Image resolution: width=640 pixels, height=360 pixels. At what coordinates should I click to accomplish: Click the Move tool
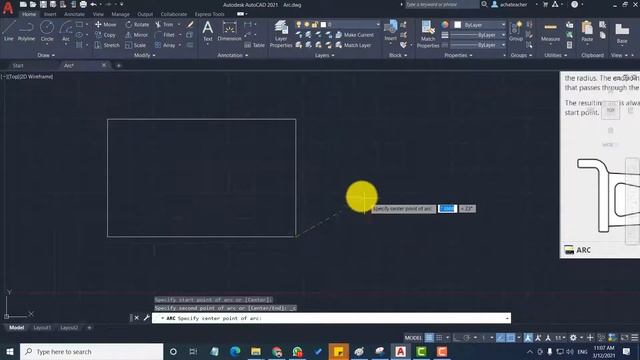(x=105, y=24)
